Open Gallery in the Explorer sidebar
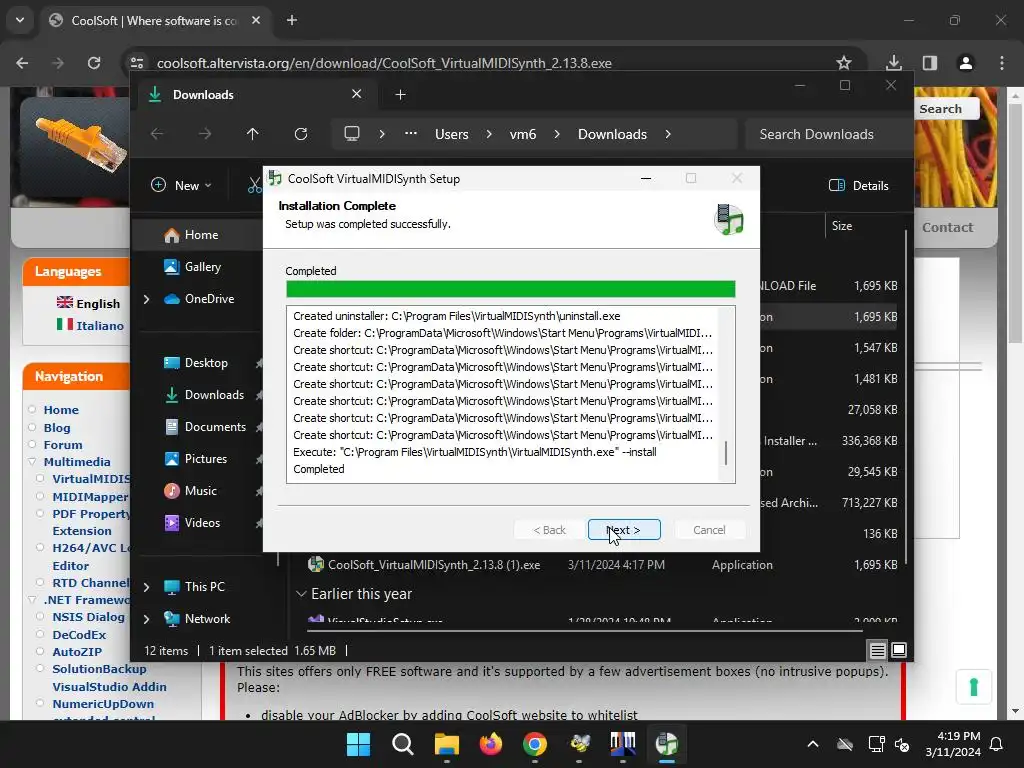This screenshot has height=768, width=1024. click(202, 266)
